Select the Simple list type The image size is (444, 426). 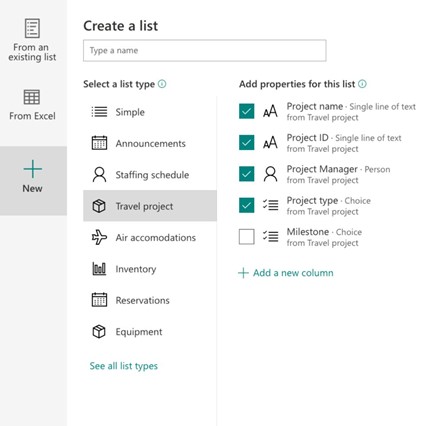point(150,112)
